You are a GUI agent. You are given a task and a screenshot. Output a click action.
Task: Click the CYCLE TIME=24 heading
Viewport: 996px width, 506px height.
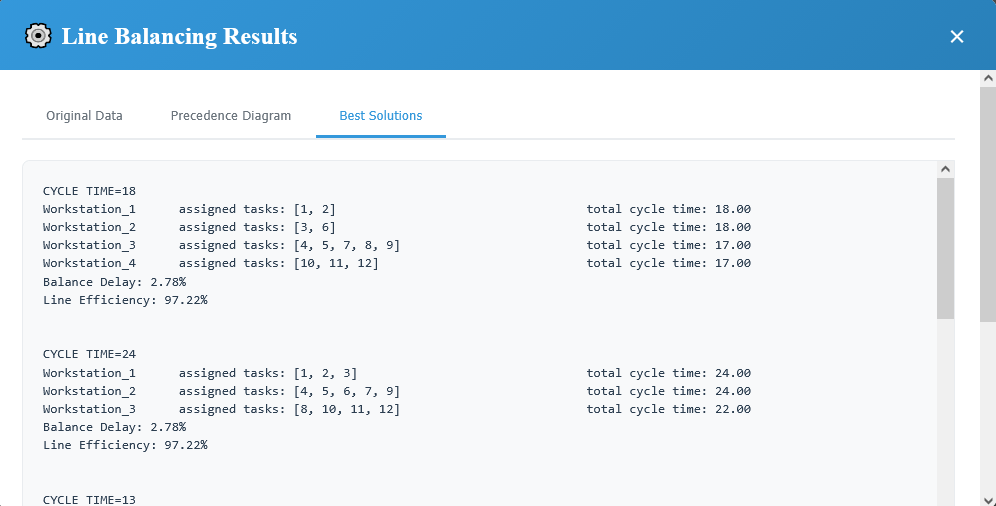click(89, 355)
